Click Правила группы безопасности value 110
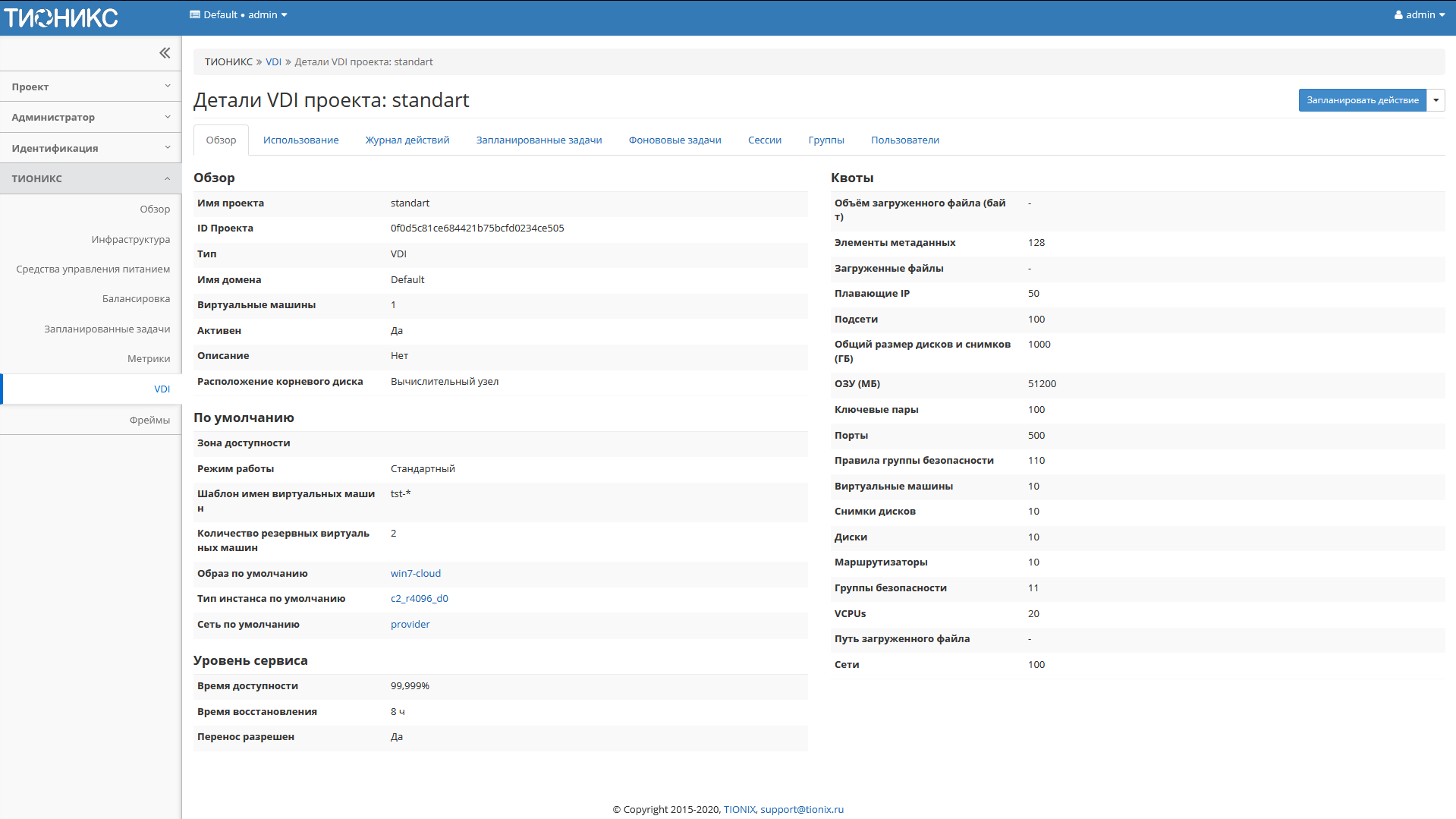This screenshot has width=1456, height=819. tap(1036, 460)
